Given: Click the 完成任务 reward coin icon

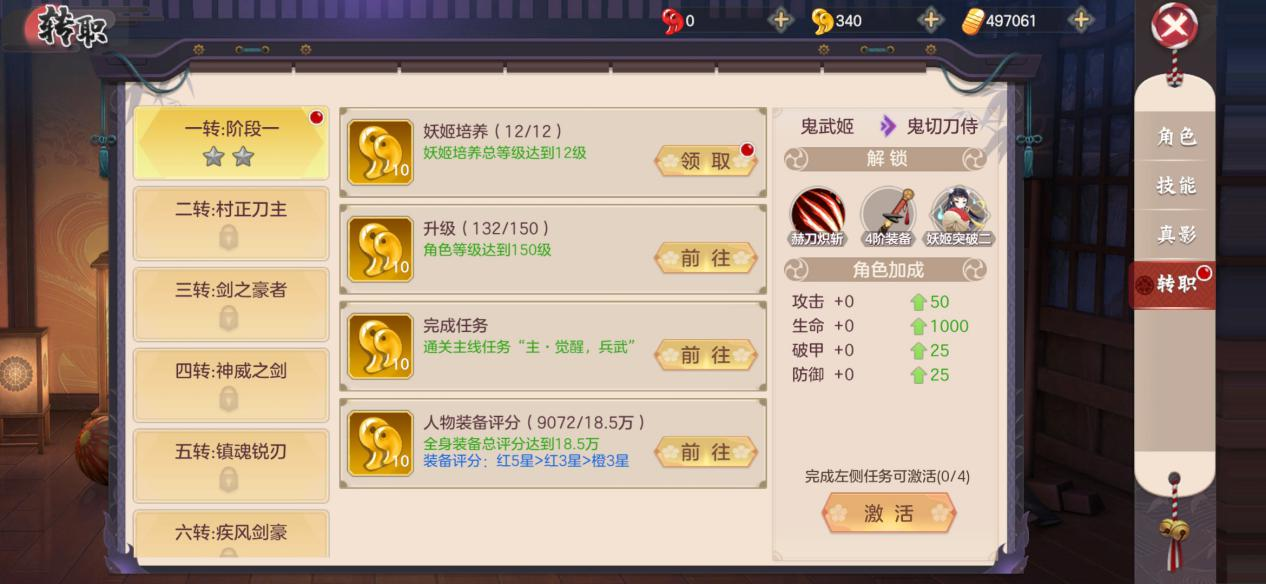Looking at the screenshot, I should tap(380, 347).
